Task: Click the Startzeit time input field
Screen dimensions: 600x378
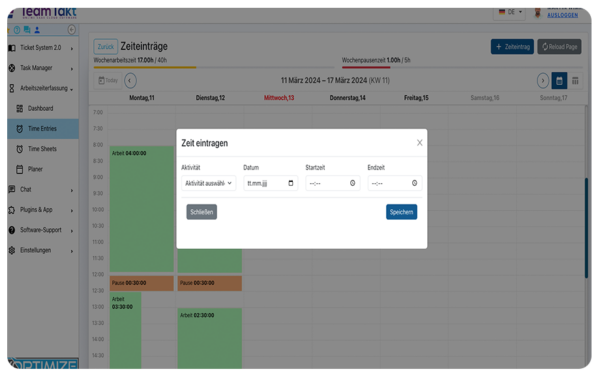Action: tap(333, 183)
